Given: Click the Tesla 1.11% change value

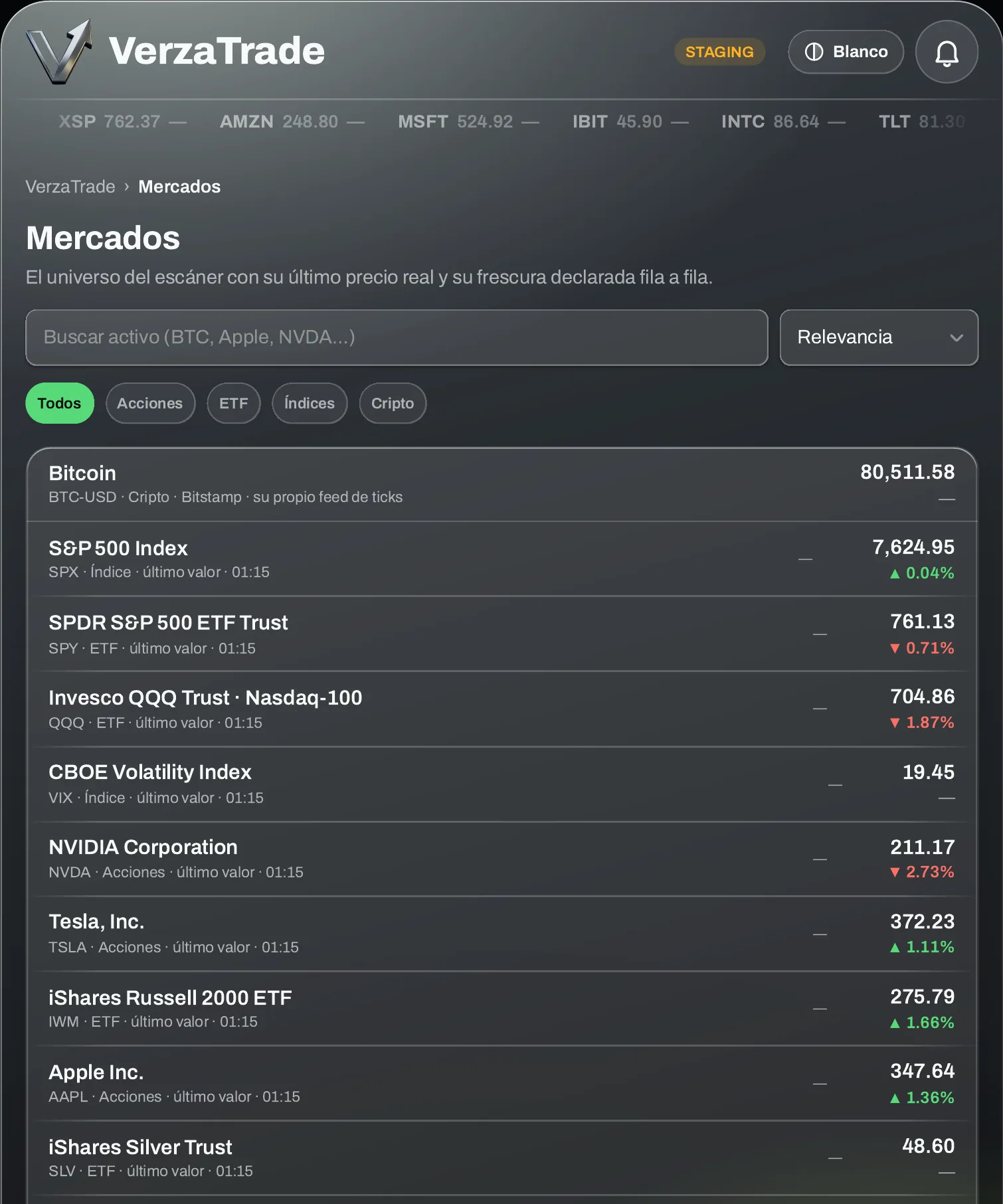Looking at the screenshot, I should coord(922,947).
